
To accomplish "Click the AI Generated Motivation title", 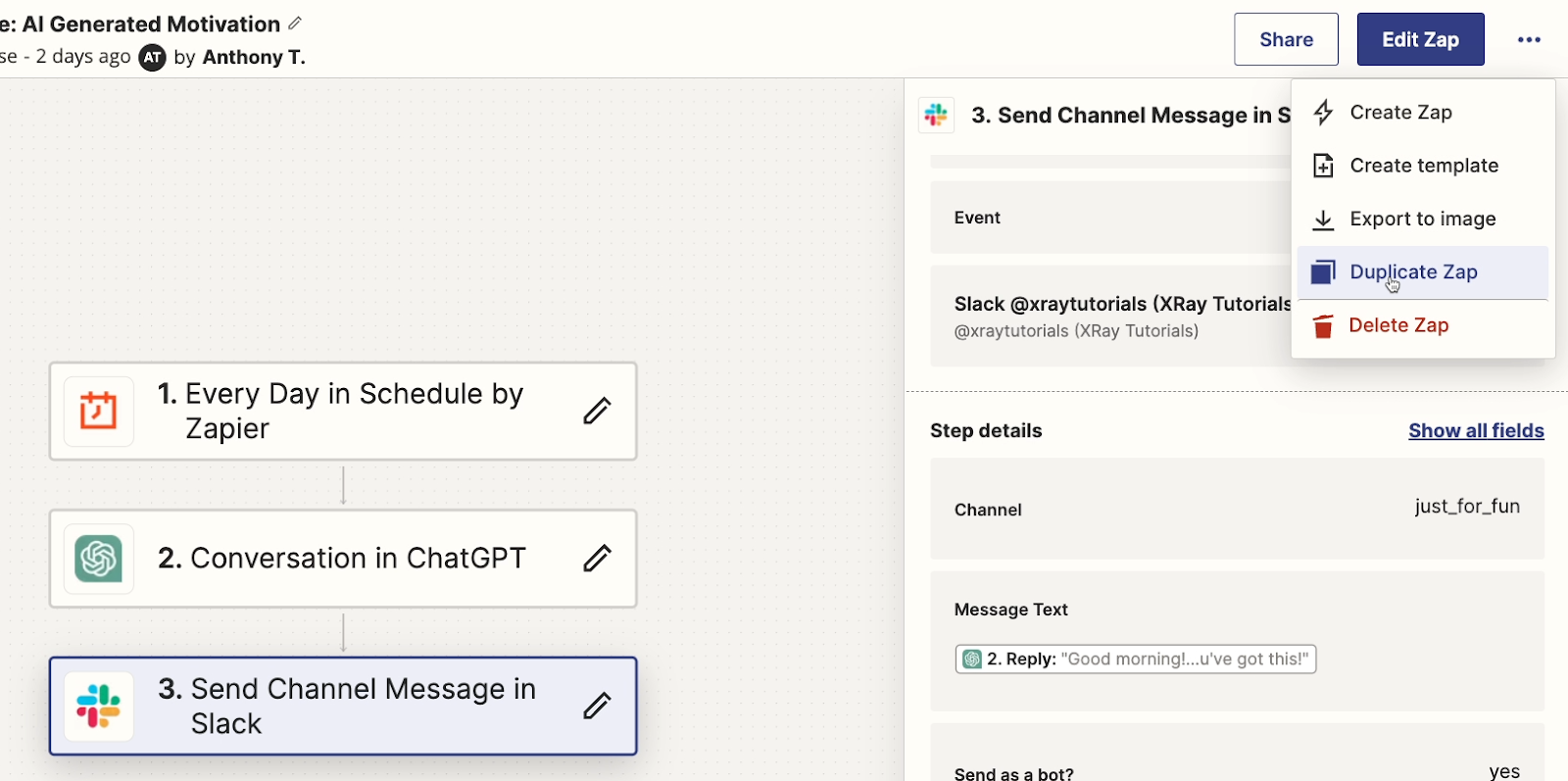I will [x=151, y=24].
